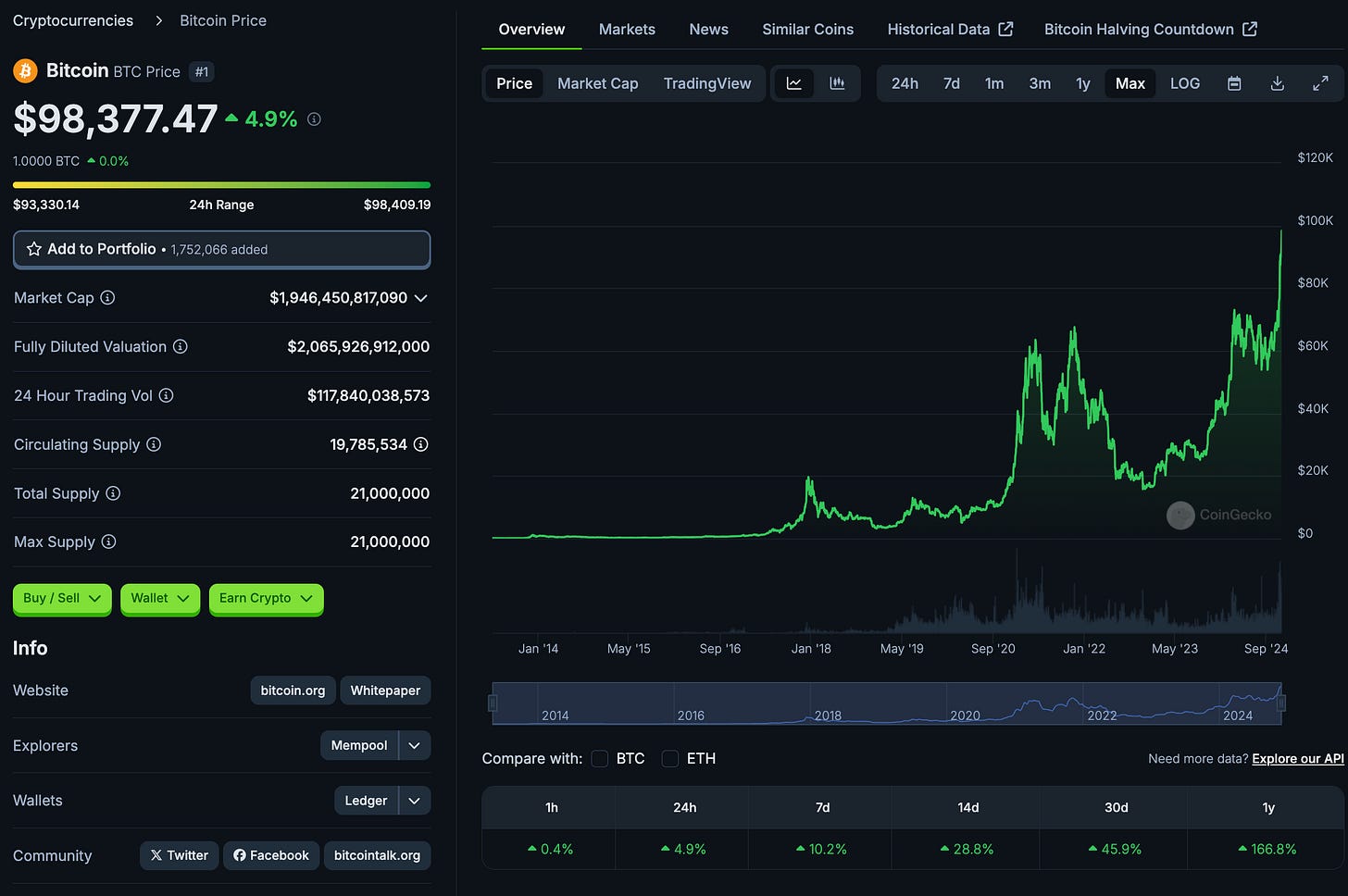Image resolution: width=1348 pixels, height=896 pixels.
Task: Click info icon next to 19,785,534 value
Action: [420, 444]
